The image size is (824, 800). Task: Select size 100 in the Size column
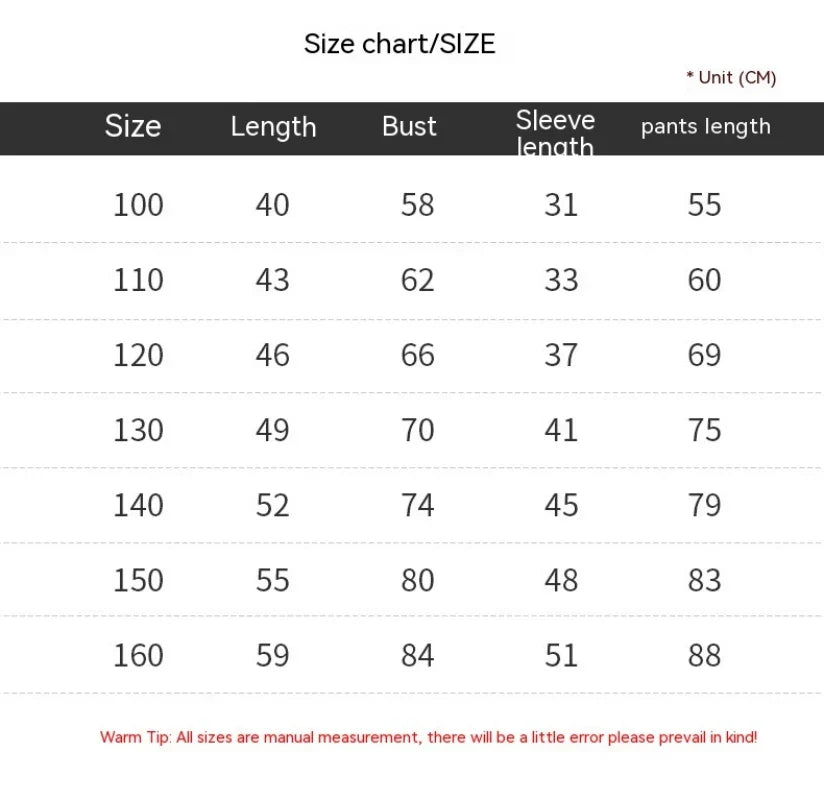(138, 205)
